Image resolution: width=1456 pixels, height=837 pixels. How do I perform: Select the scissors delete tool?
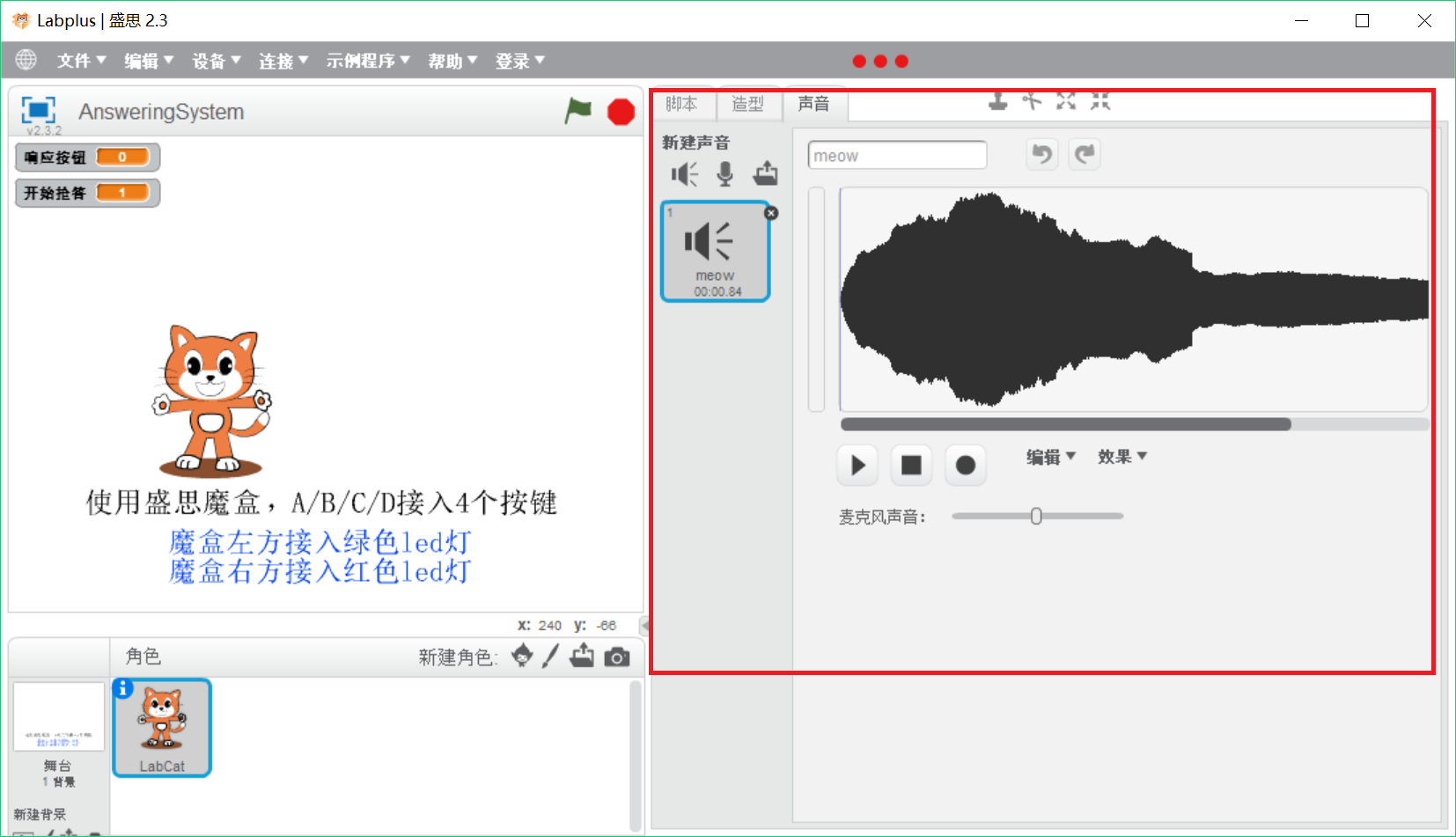[x=1032, y=101]
